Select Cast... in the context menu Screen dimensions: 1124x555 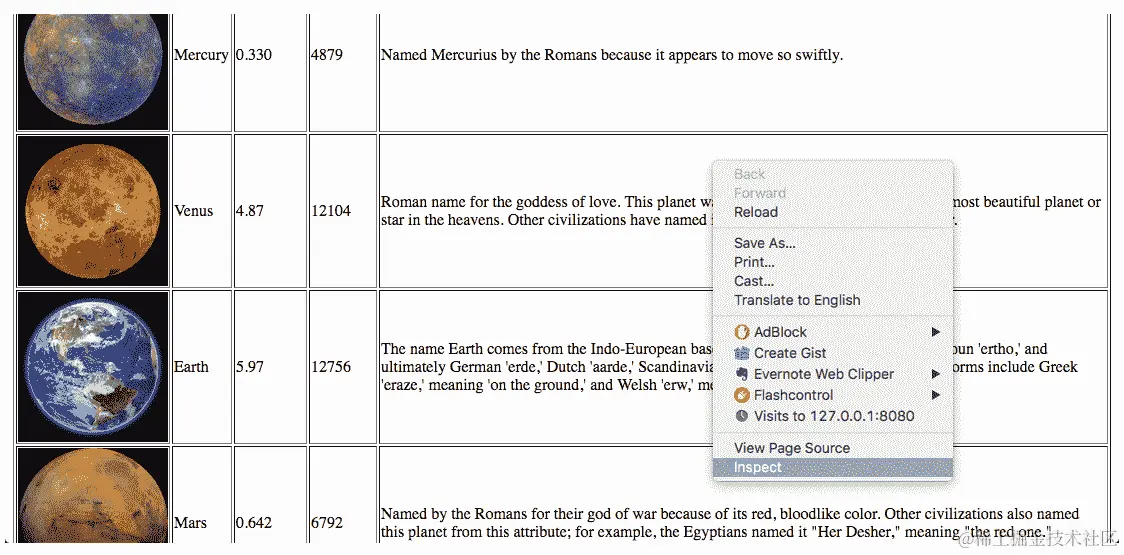coord(833,281)
